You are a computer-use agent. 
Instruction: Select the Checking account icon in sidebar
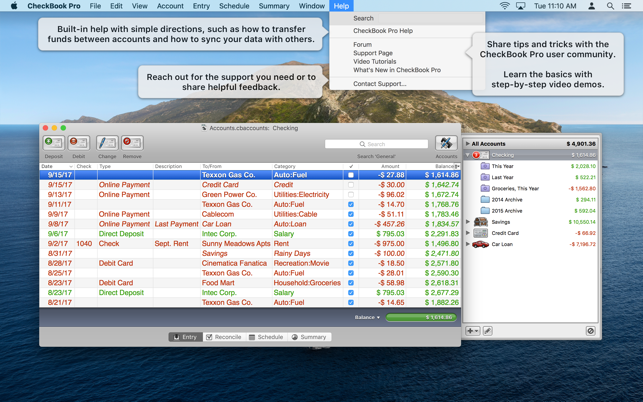point(480,155)
